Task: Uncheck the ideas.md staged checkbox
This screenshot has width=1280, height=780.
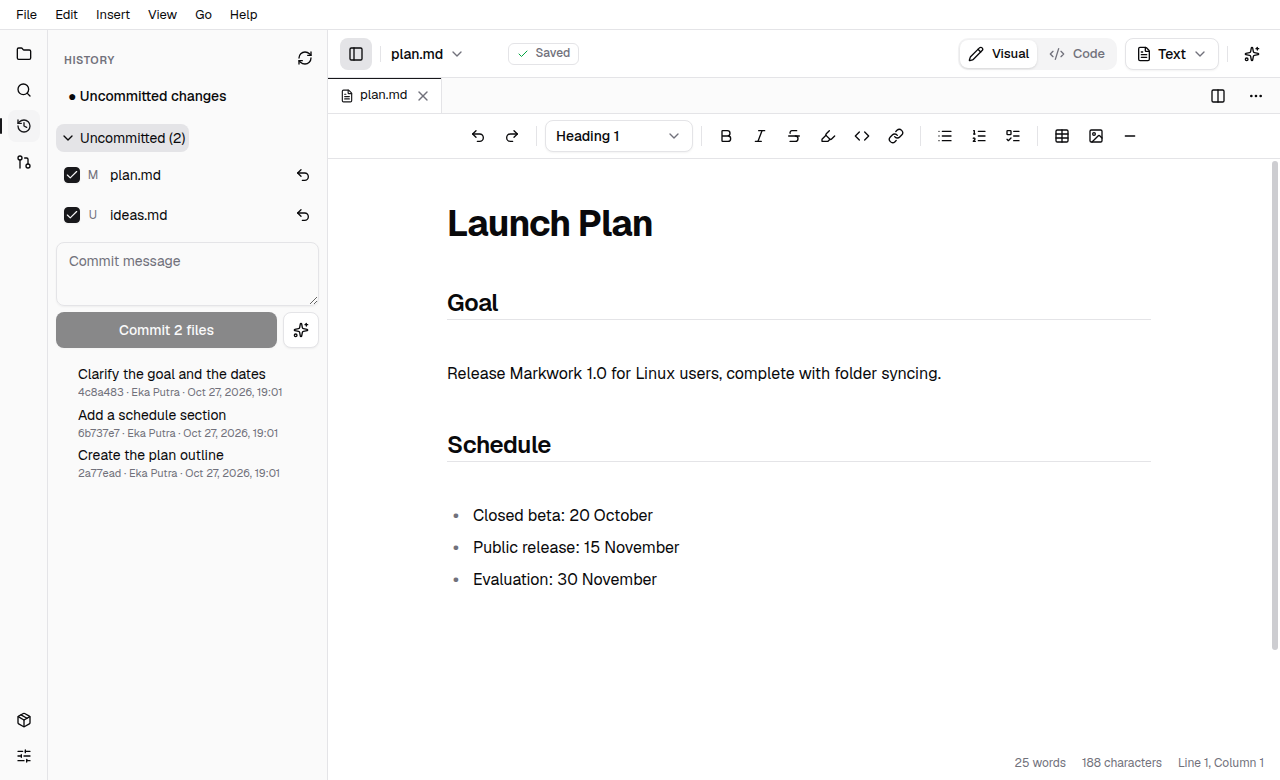Action: click(x=72, y=215)
